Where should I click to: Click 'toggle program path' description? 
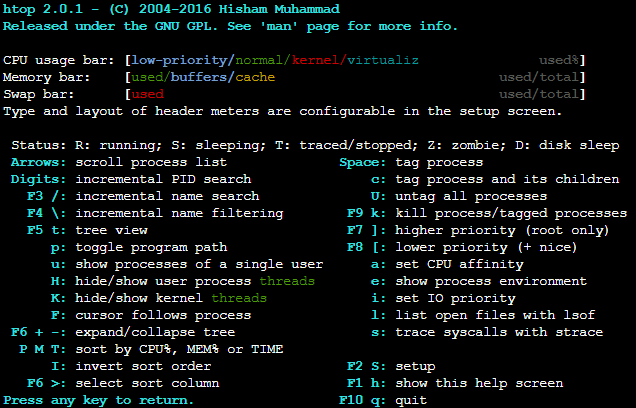click(x=151, y=248)
